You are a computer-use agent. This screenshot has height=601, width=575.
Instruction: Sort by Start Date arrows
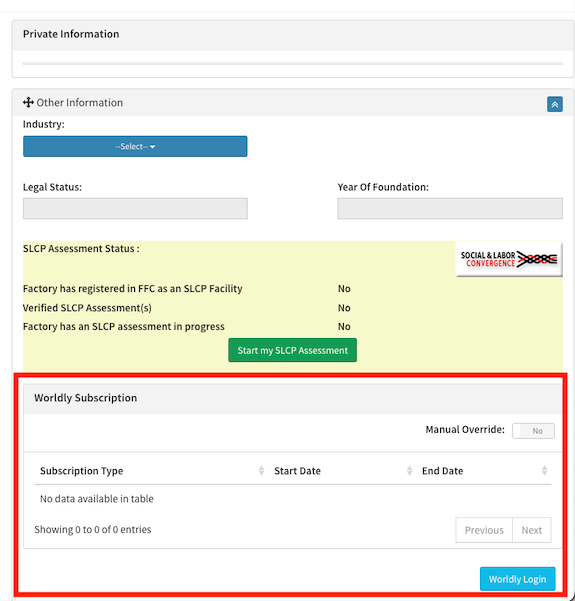click(409, 471)
